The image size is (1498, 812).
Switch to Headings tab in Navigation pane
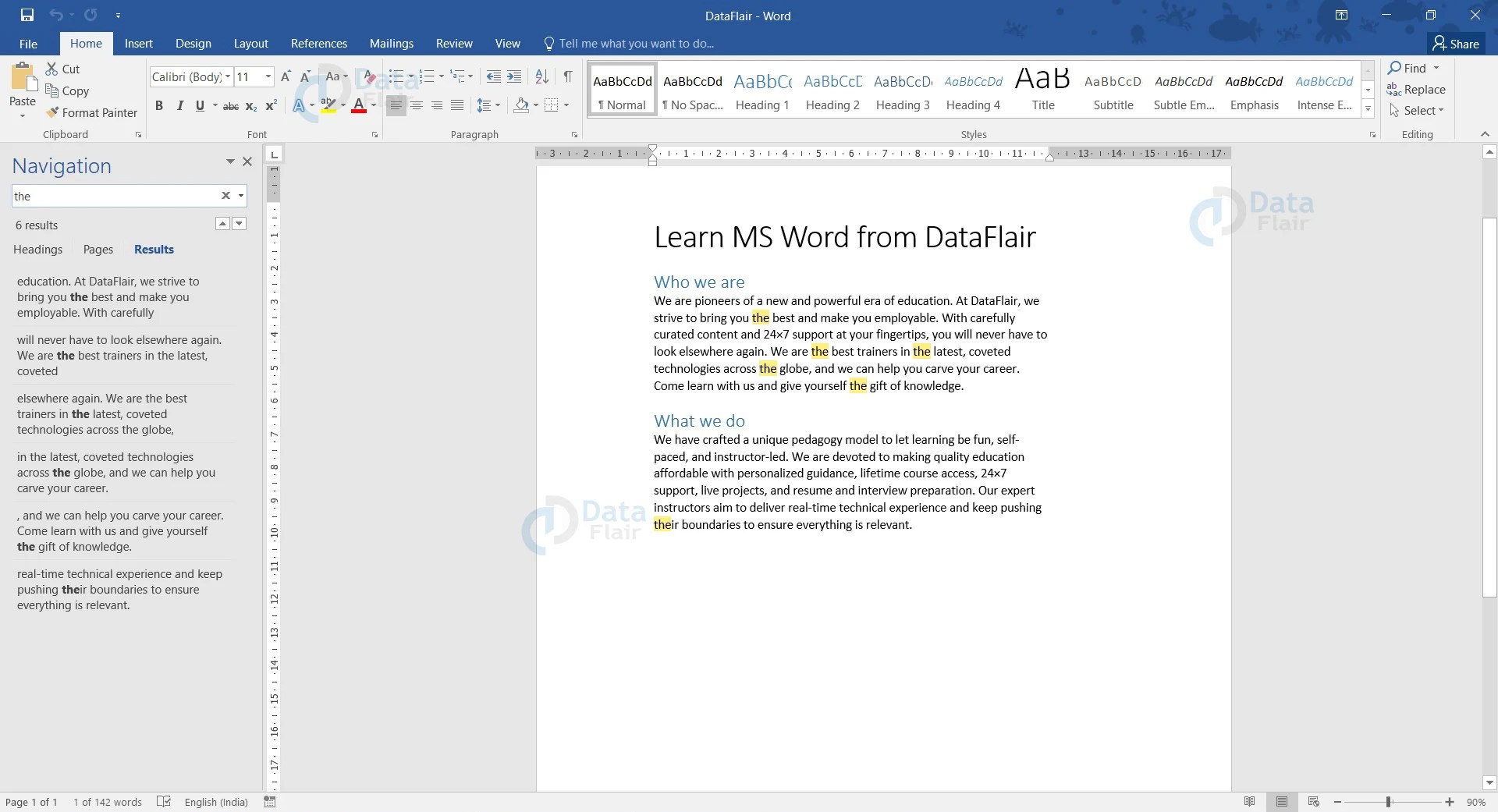click(37, 250)
